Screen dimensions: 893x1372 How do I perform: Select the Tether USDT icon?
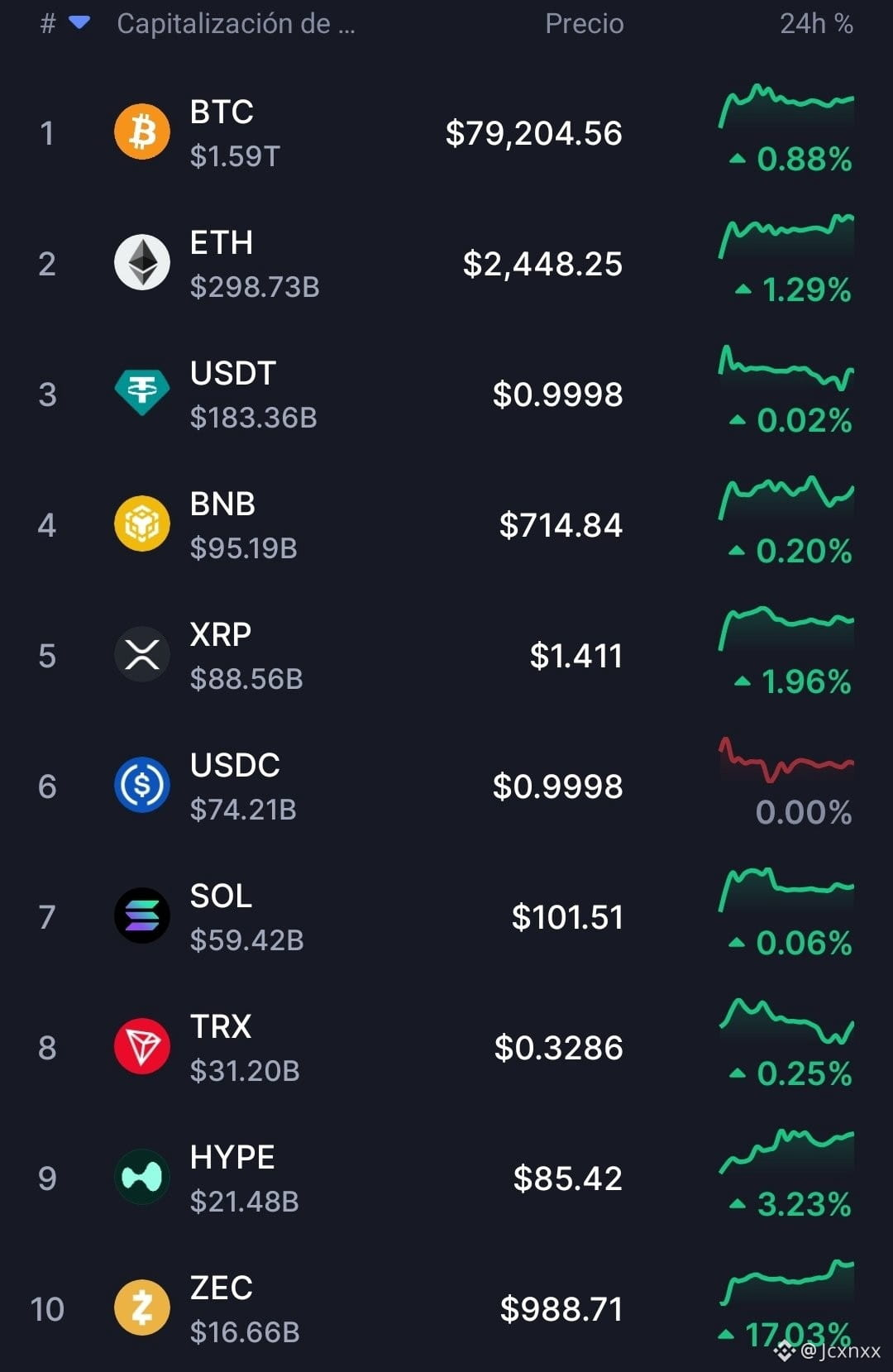[x=142, y=393]
